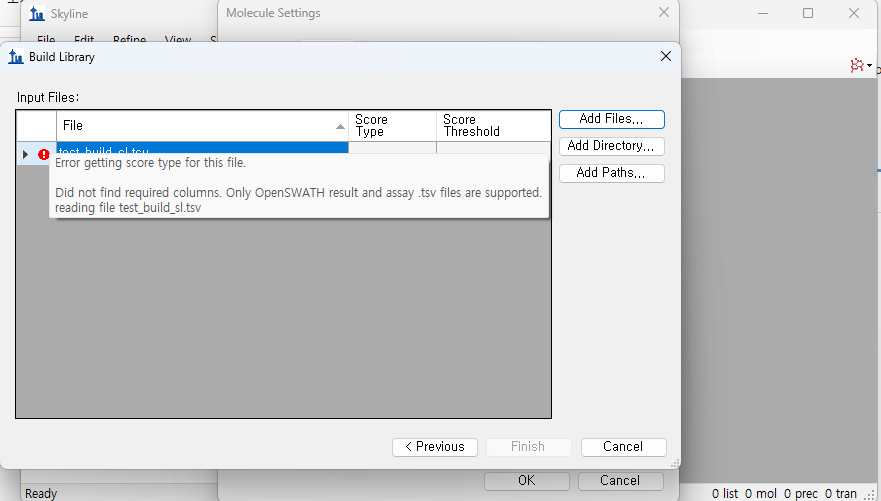881x501 pixels.
Task: Go back with the Previous button
Action: pos(434,447)
